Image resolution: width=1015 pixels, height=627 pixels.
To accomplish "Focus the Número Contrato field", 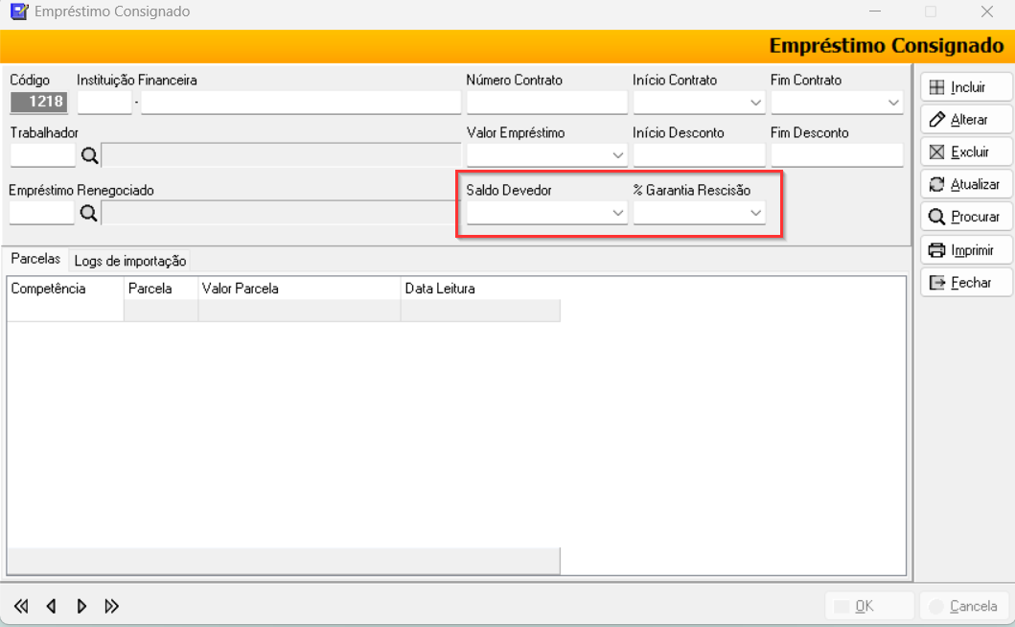I will (x=547, y=102).
